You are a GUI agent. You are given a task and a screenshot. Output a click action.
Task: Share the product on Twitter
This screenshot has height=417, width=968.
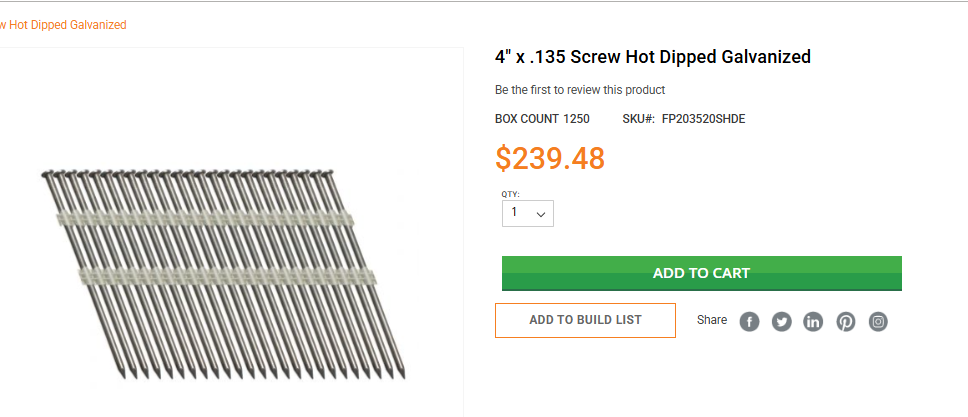pos(782,322)
